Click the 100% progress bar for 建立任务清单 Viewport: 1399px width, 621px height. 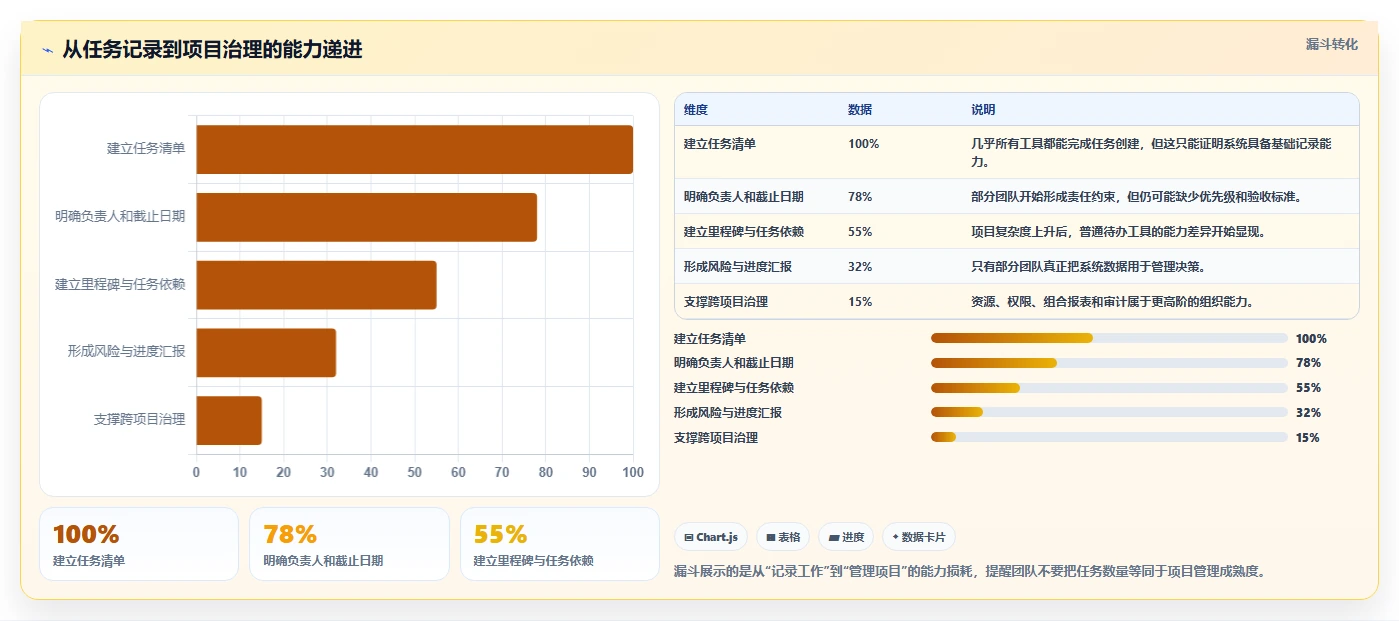click(x=1109, y=338)
